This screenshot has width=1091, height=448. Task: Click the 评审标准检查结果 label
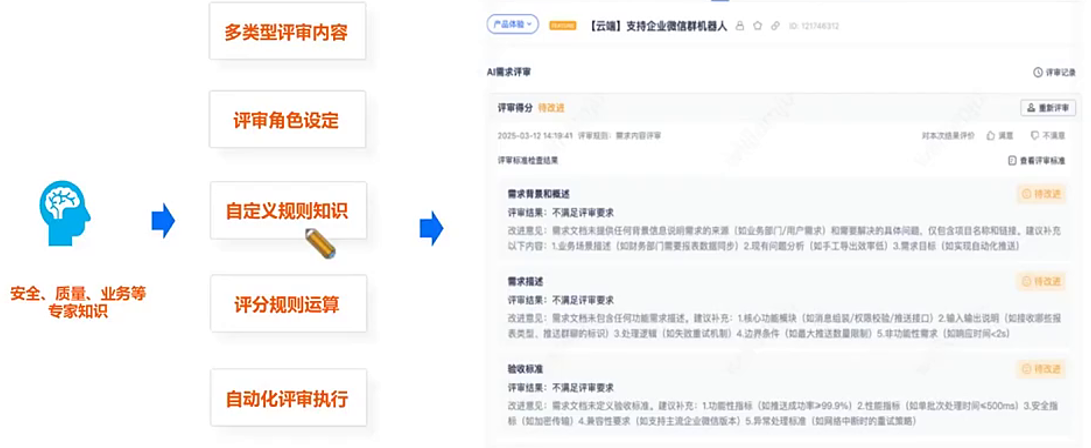pos(527,160)
